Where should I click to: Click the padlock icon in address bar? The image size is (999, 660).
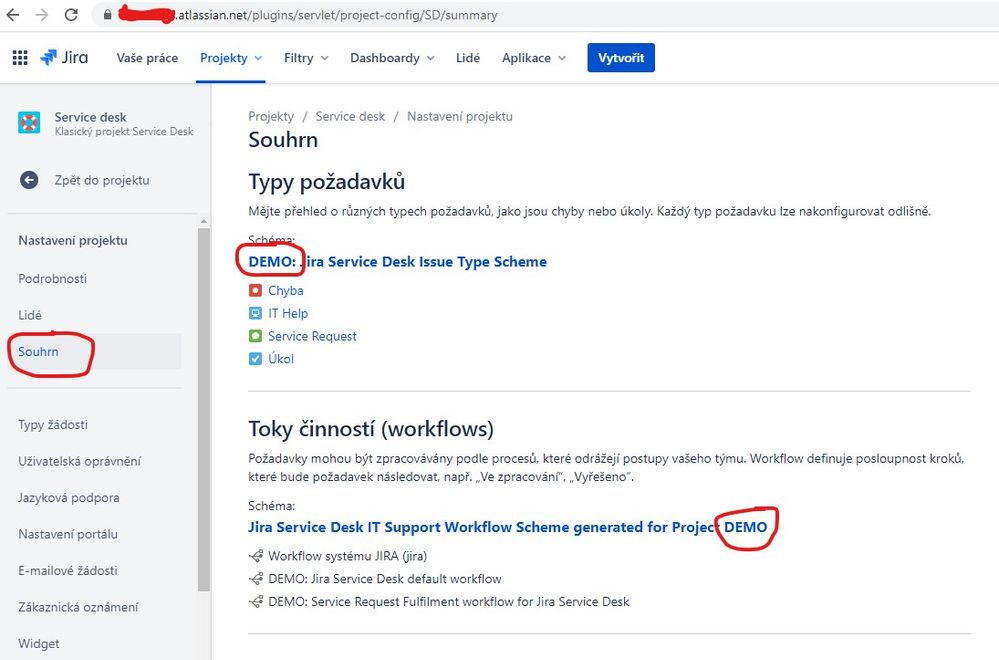(x=106, y=15)
